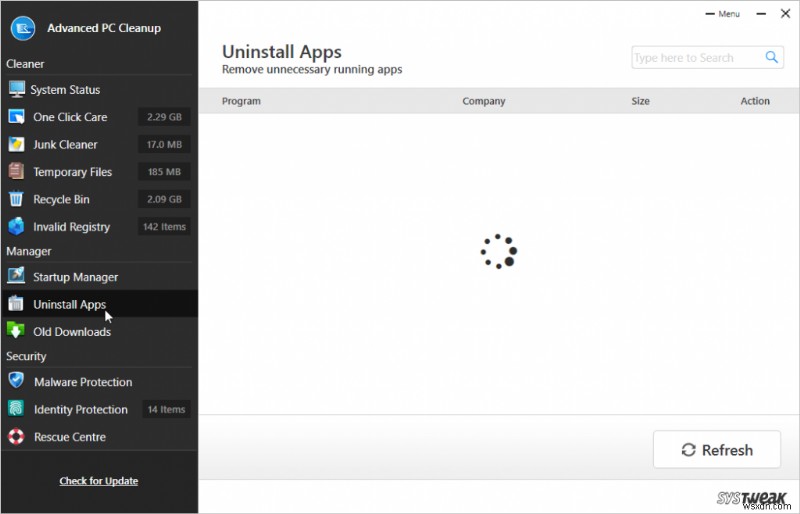Click the Rescue Centre lifebuoy icon
The width and height of the screenshot is (800, 514).
[16, 436]
